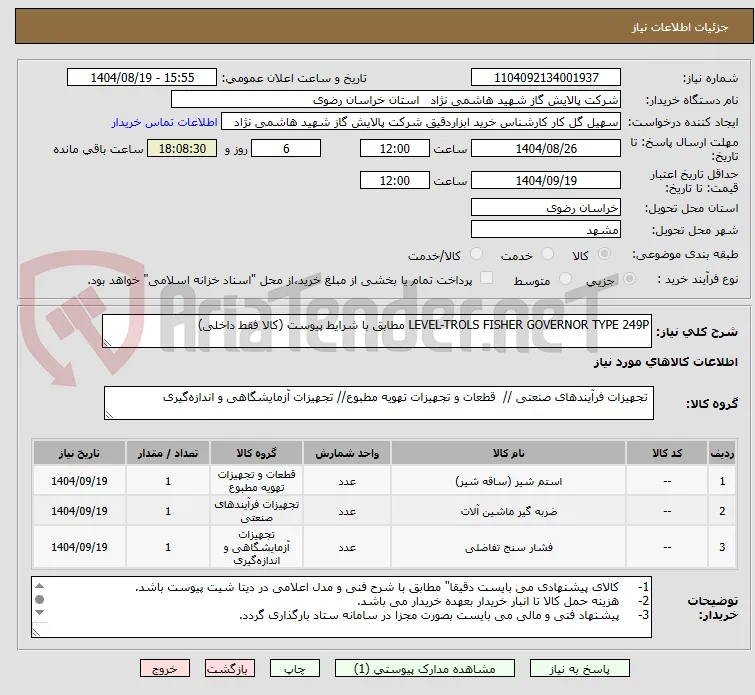Click the buyer notes scroll up arrow

39,586
